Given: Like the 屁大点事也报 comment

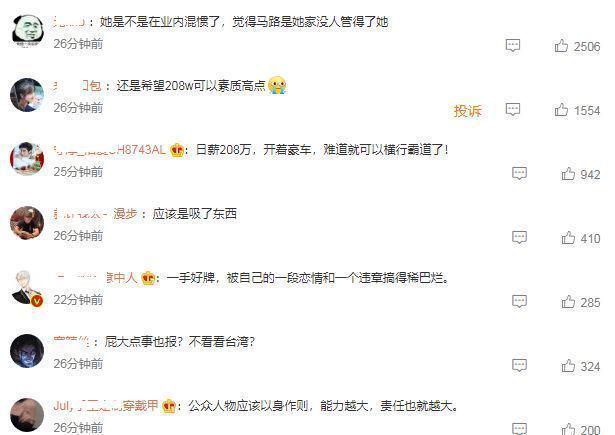Looking at the screenshot, I should (x=568, y=366).
